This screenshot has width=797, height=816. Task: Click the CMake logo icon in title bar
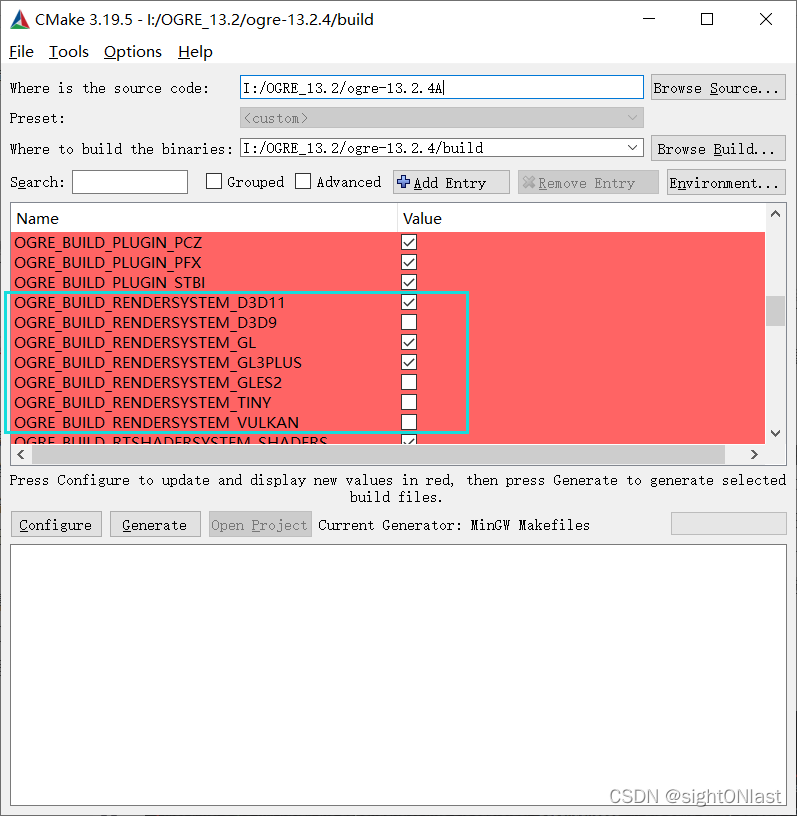(x=20, y=19)
